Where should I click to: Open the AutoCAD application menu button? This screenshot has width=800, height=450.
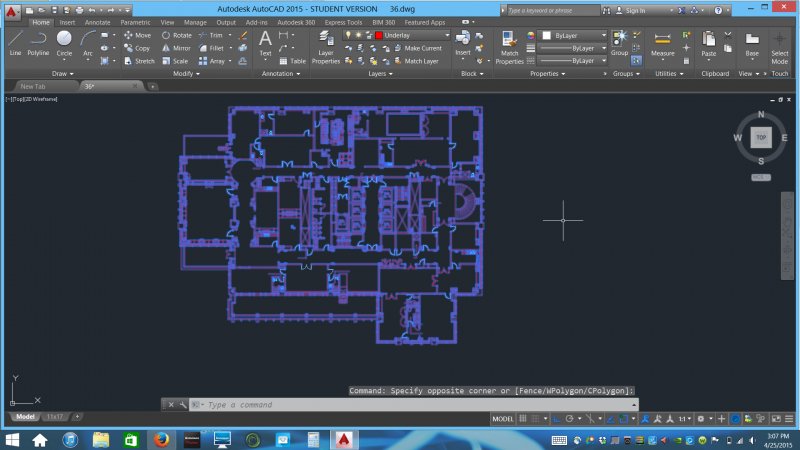(11, 11)
